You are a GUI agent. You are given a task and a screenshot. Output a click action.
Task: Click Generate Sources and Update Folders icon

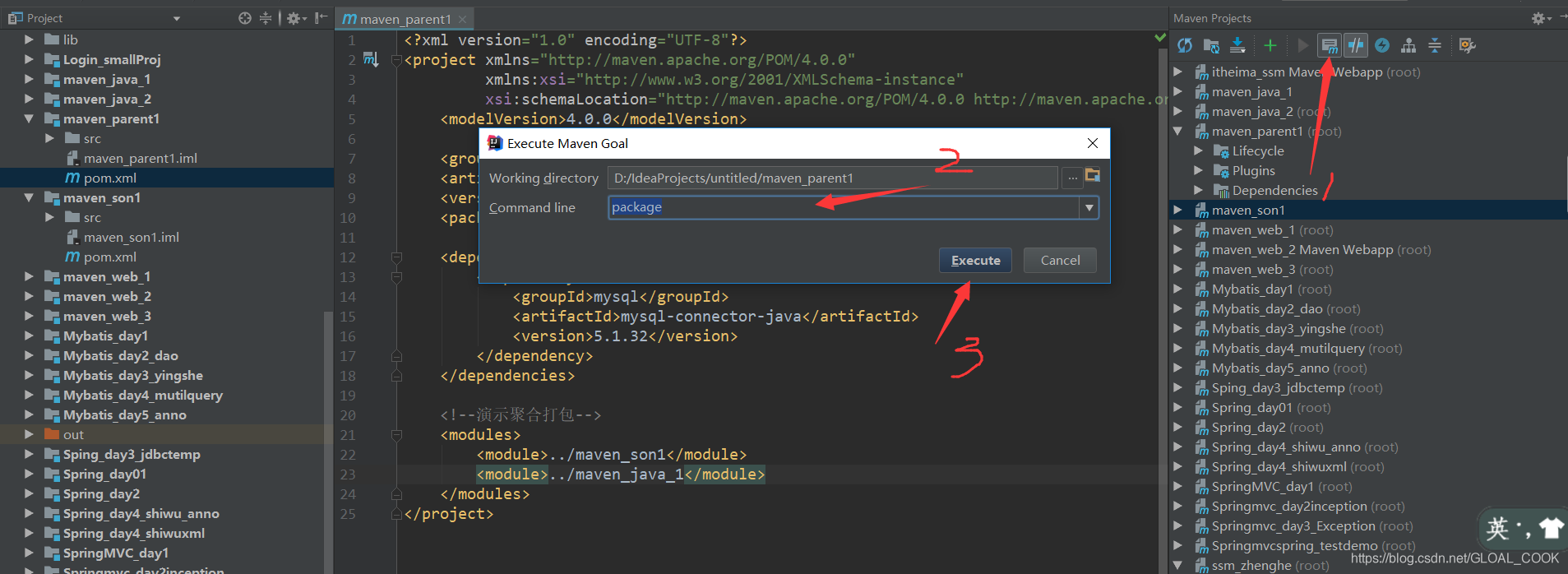[x=1213, y=45]
